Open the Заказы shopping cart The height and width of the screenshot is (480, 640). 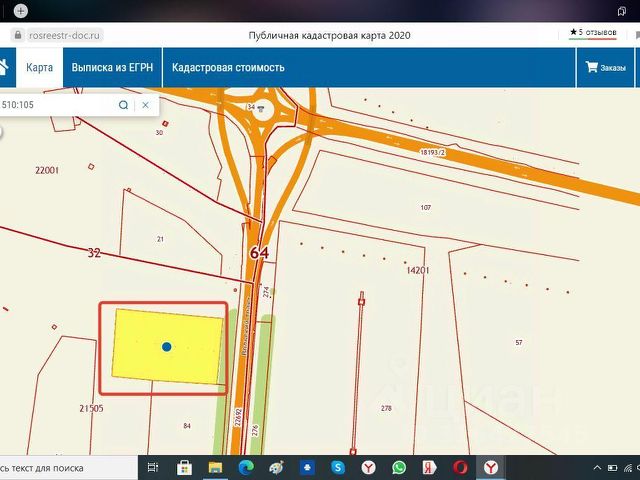(x=605, y=67)
